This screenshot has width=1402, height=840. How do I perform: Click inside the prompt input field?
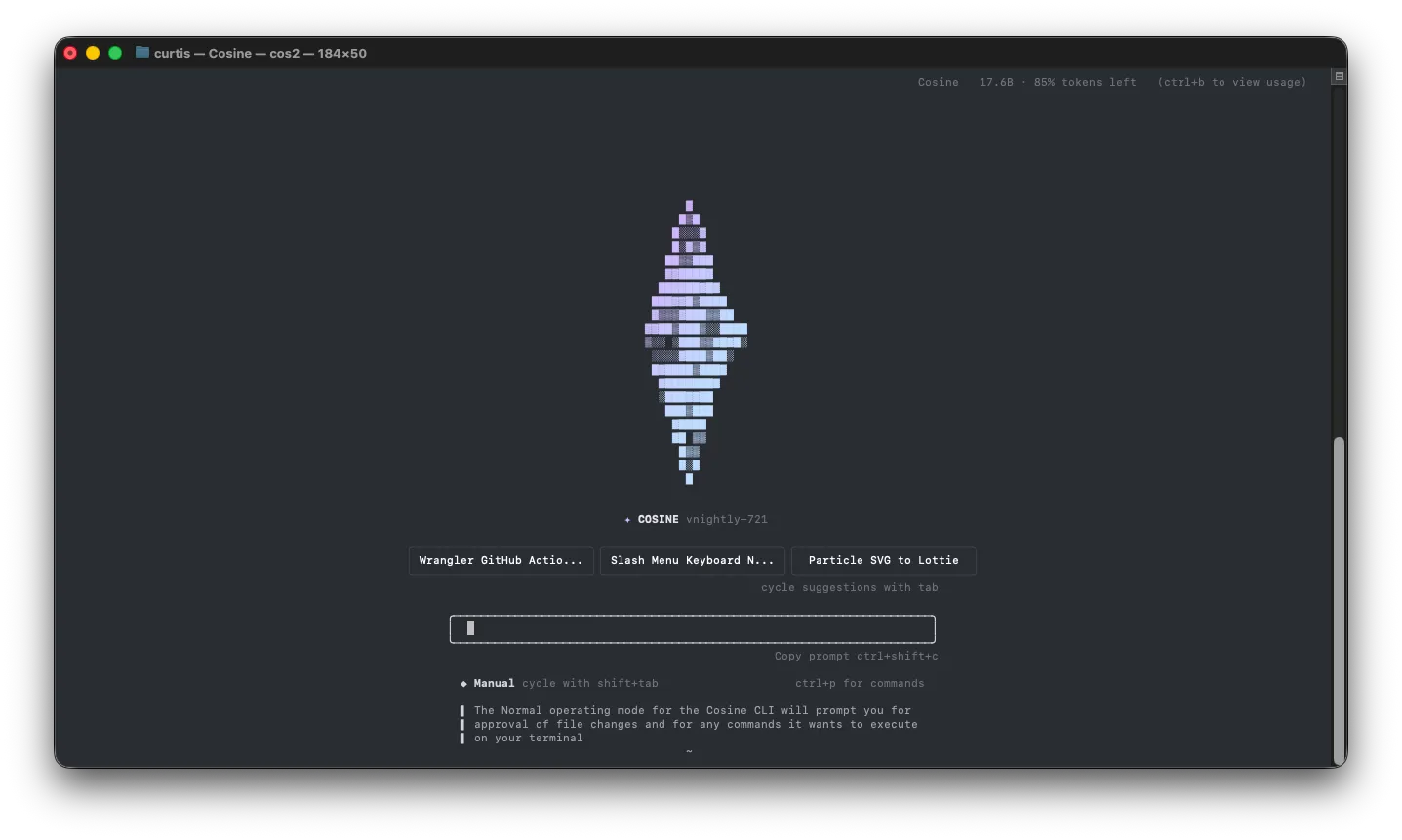pyautogui.click(x=692, y=628)
